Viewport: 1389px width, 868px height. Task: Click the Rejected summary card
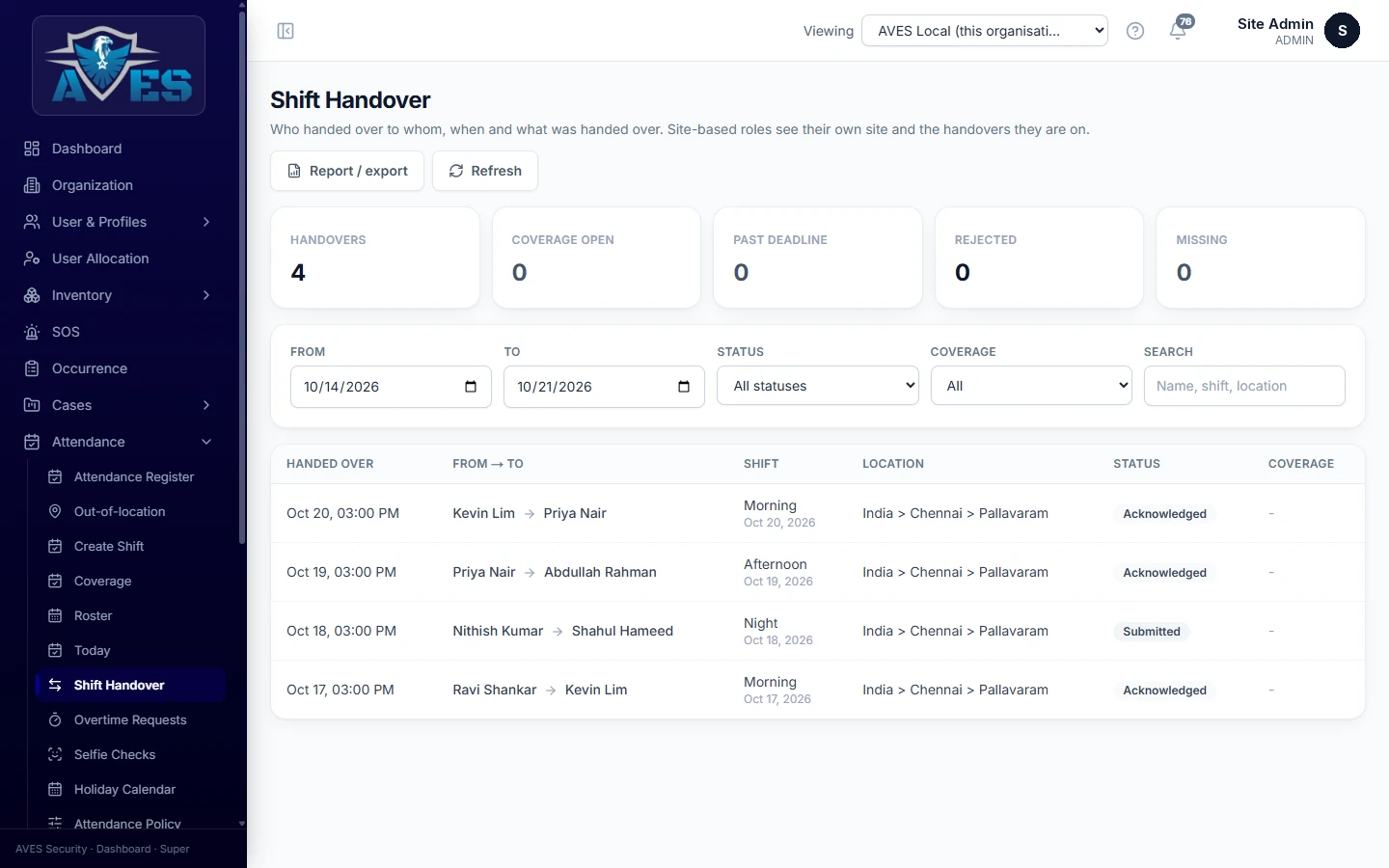click(x=1039, y=258)
